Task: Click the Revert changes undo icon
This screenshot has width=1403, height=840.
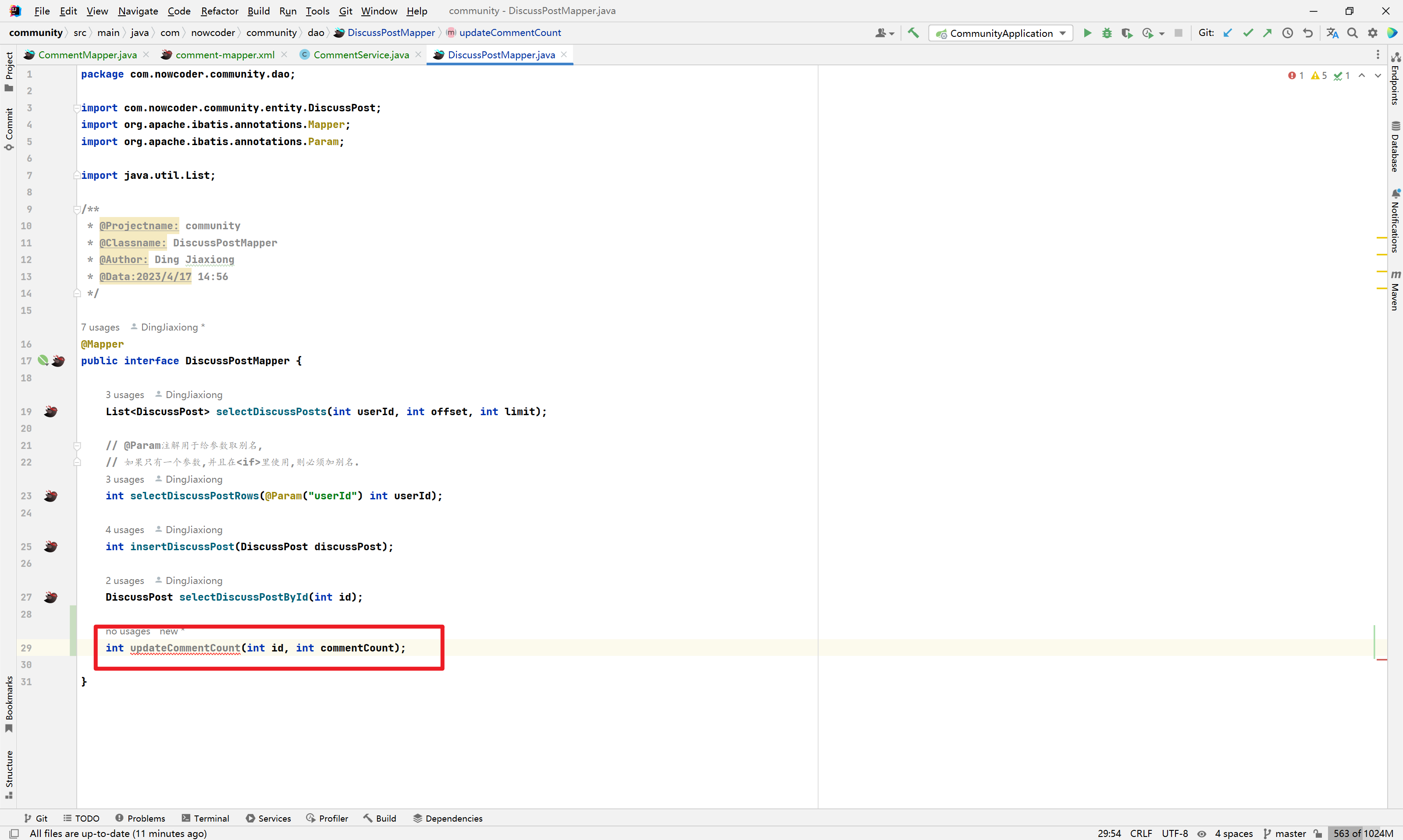Action: [x=1308, y=33]
